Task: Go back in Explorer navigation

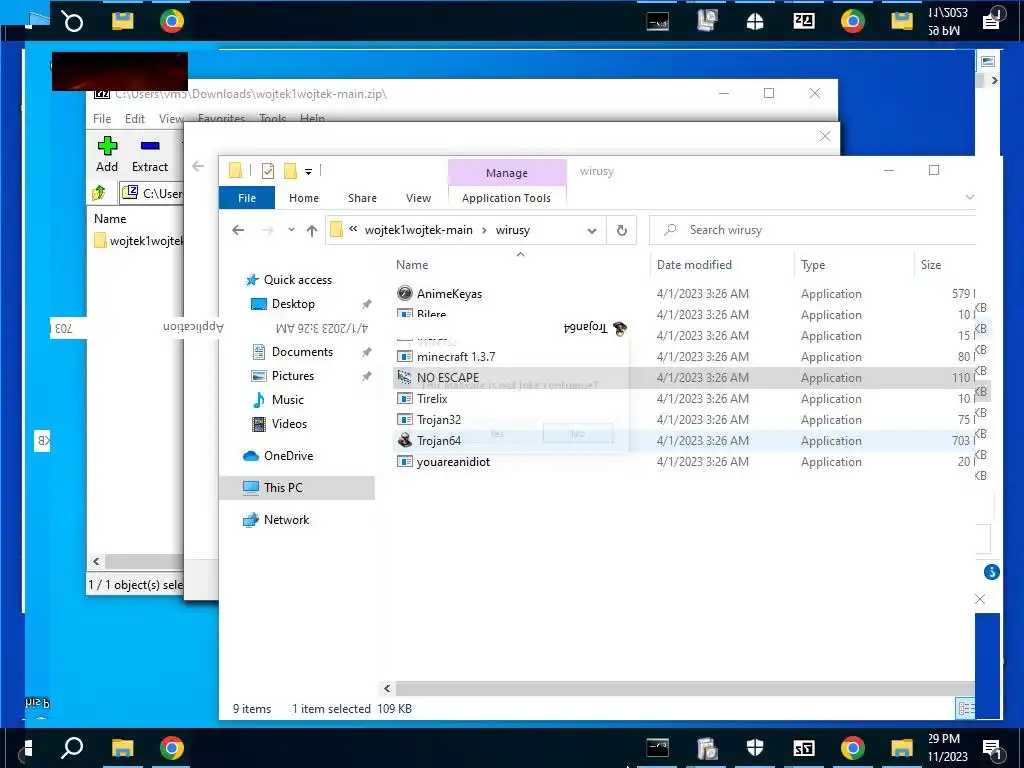Action: coord(238,230)
